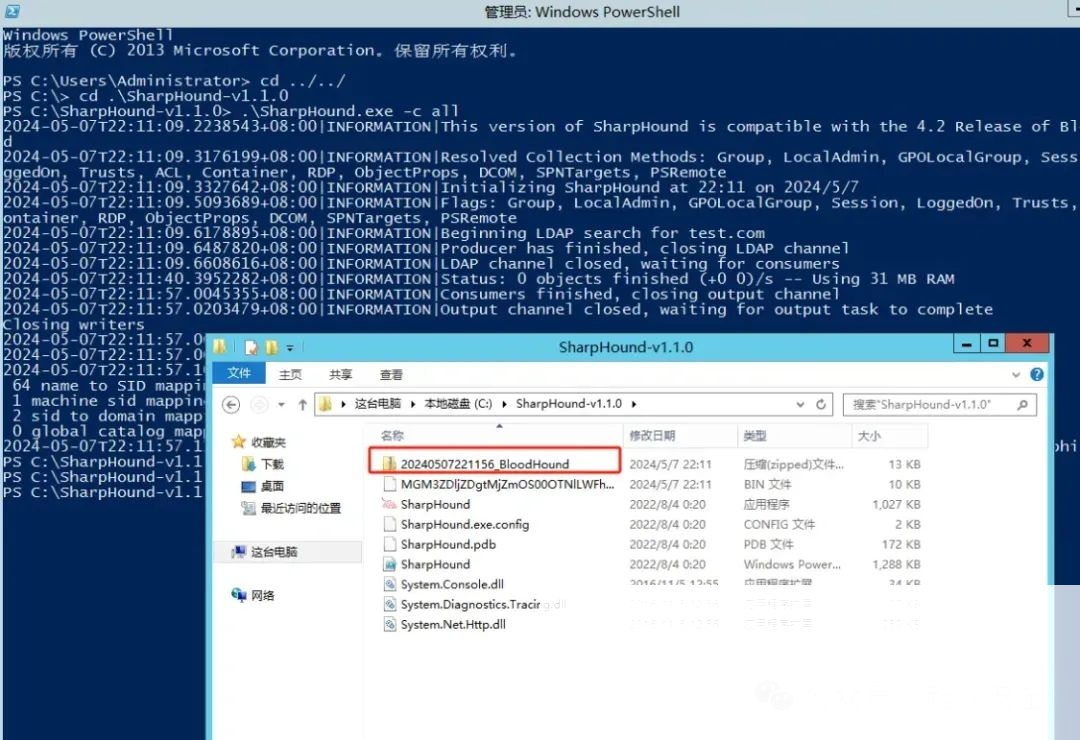1080x740 pixels.
Task: Select SharpHound.pdb file
Action: (448, 544)
